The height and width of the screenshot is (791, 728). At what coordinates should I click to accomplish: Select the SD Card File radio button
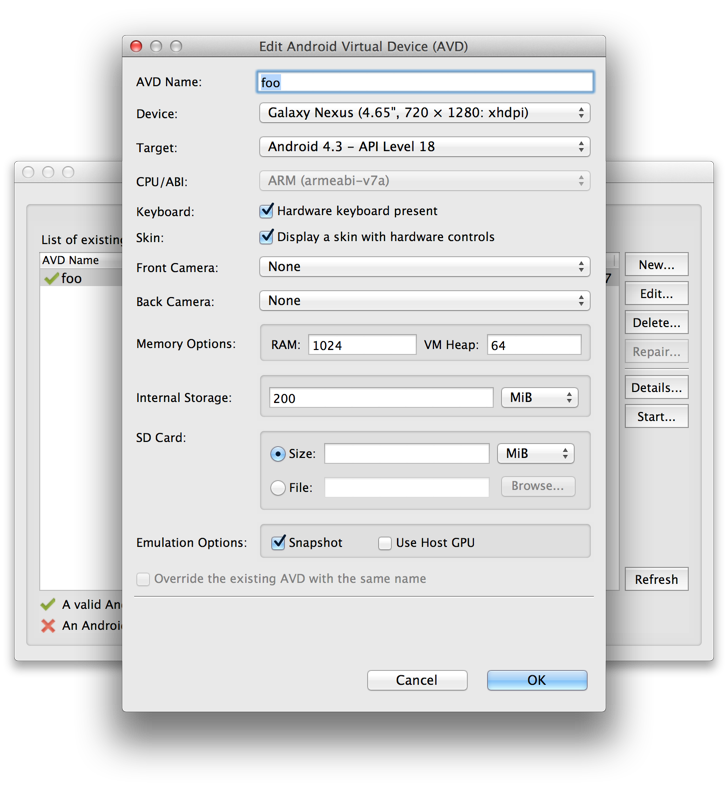pyautogui.click(x=278, y=488)
